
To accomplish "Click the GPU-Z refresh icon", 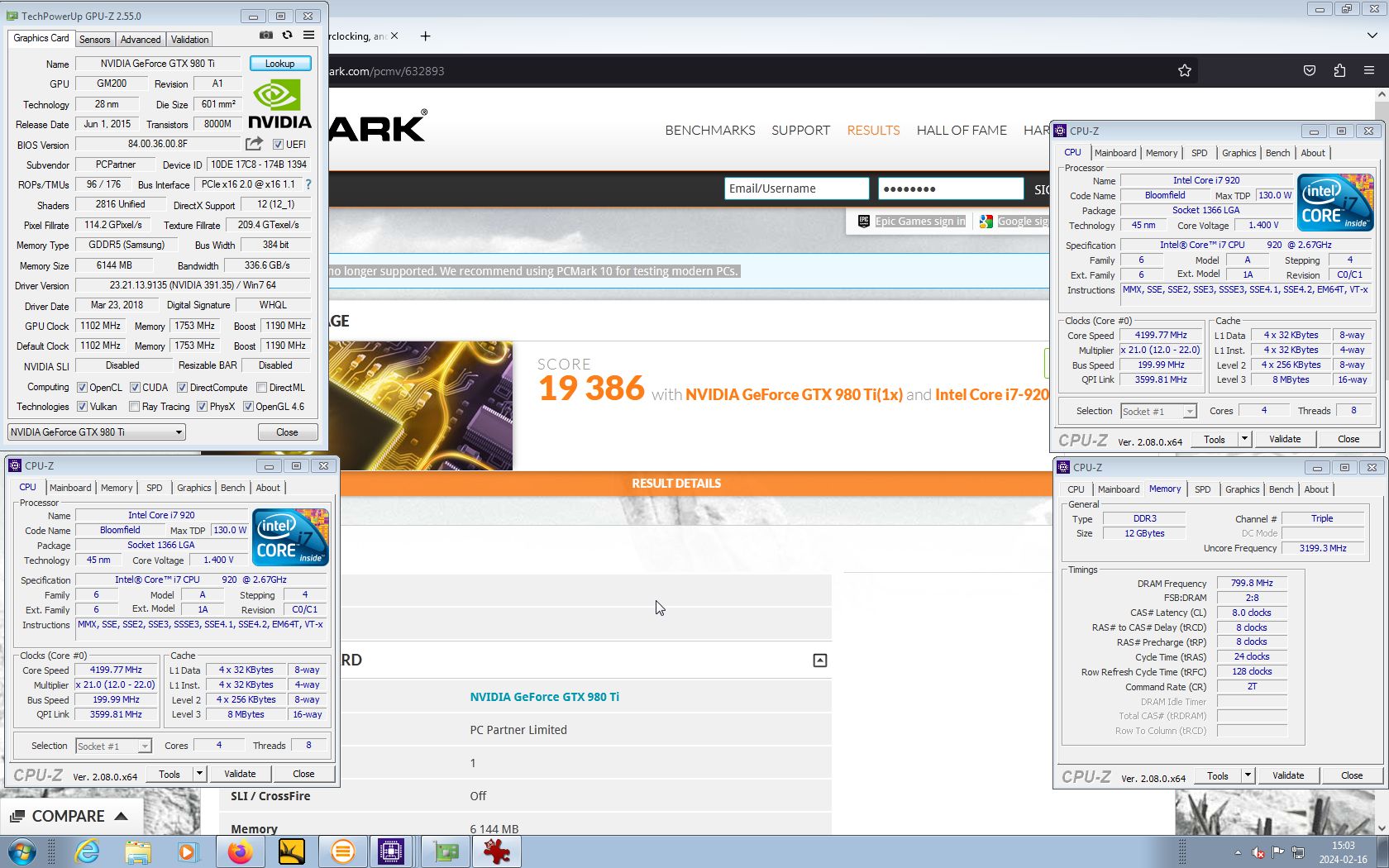I will [287, 36].
